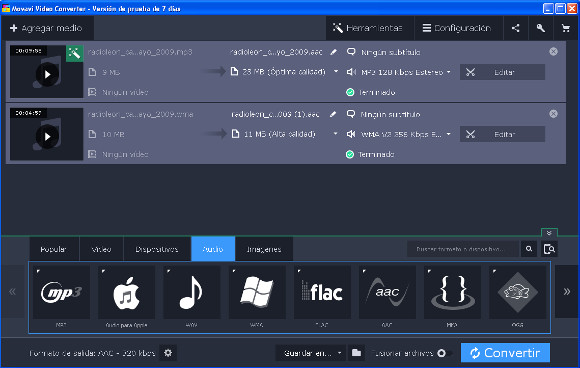The height and width of the screenshot is (368, 580).
Task: Click Ningún vídeo text in second row
Action: (125, 154)
